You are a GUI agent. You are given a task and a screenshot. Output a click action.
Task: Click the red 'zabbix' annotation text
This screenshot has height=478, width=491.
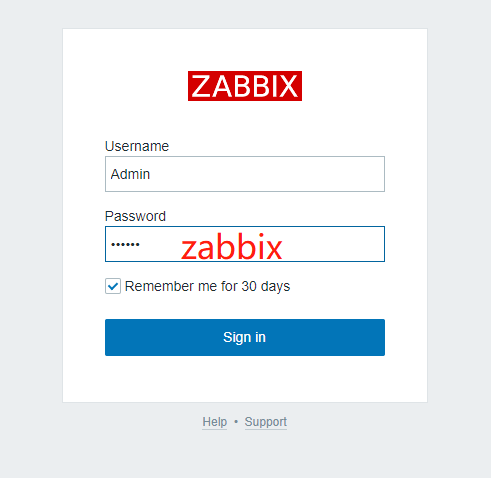coord(232,247)
